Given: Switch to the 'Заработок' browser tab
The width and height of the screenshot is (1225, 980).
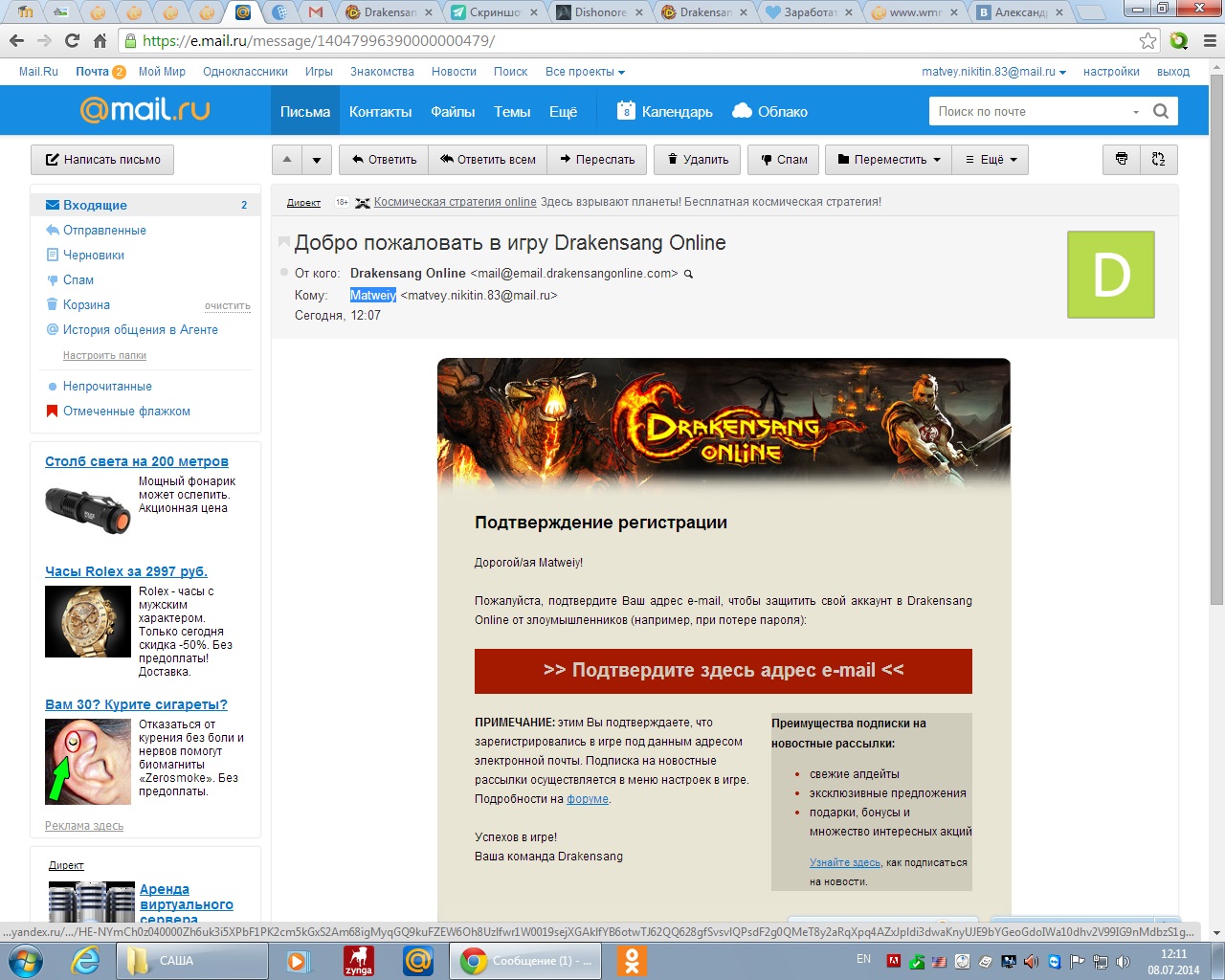Looking at the screenshot, I should pyautogui.click(x=810, y=12).
